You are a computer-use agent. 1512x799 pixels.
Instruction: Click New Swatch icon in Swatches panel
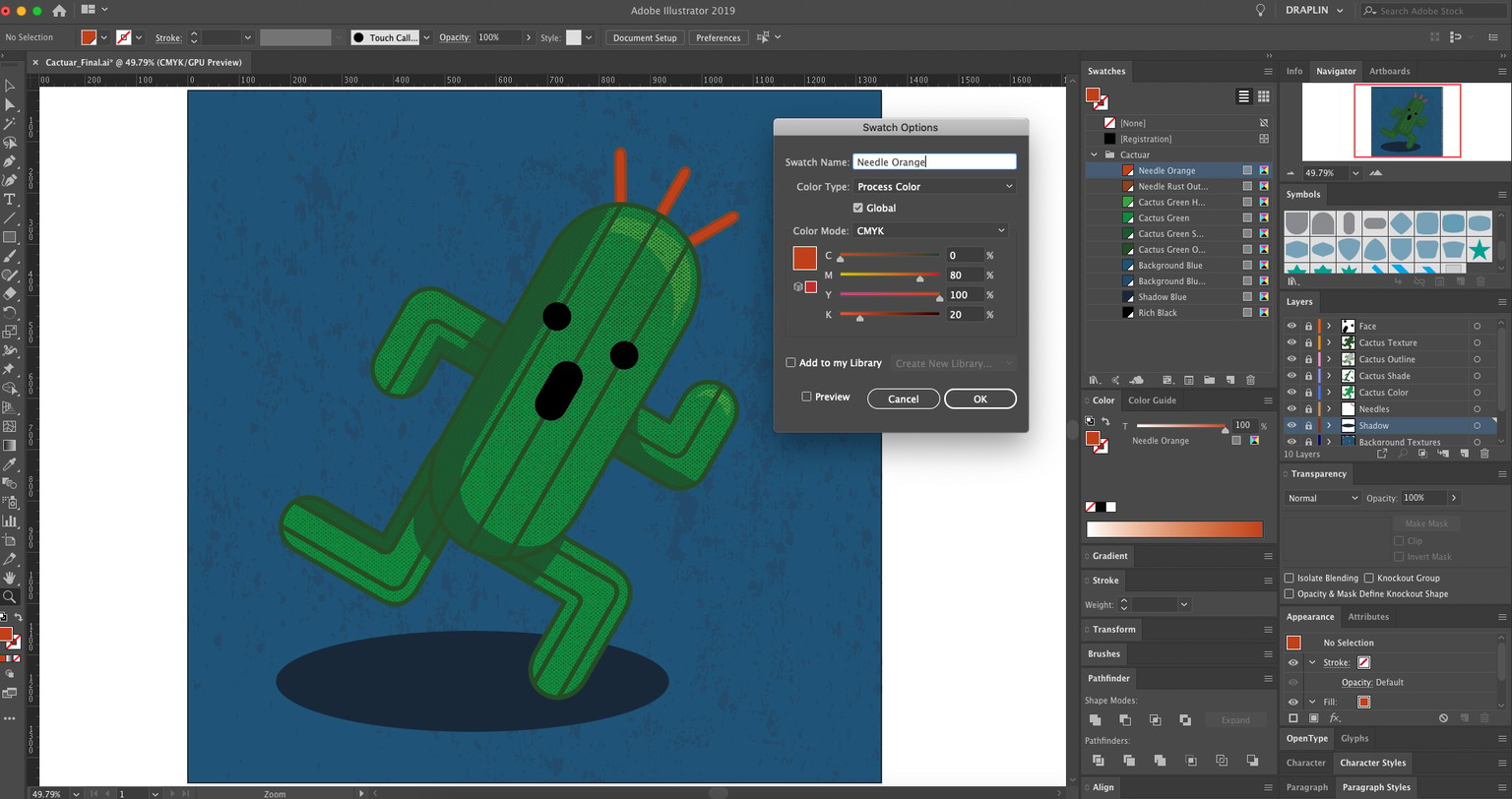click(1229, 380)
